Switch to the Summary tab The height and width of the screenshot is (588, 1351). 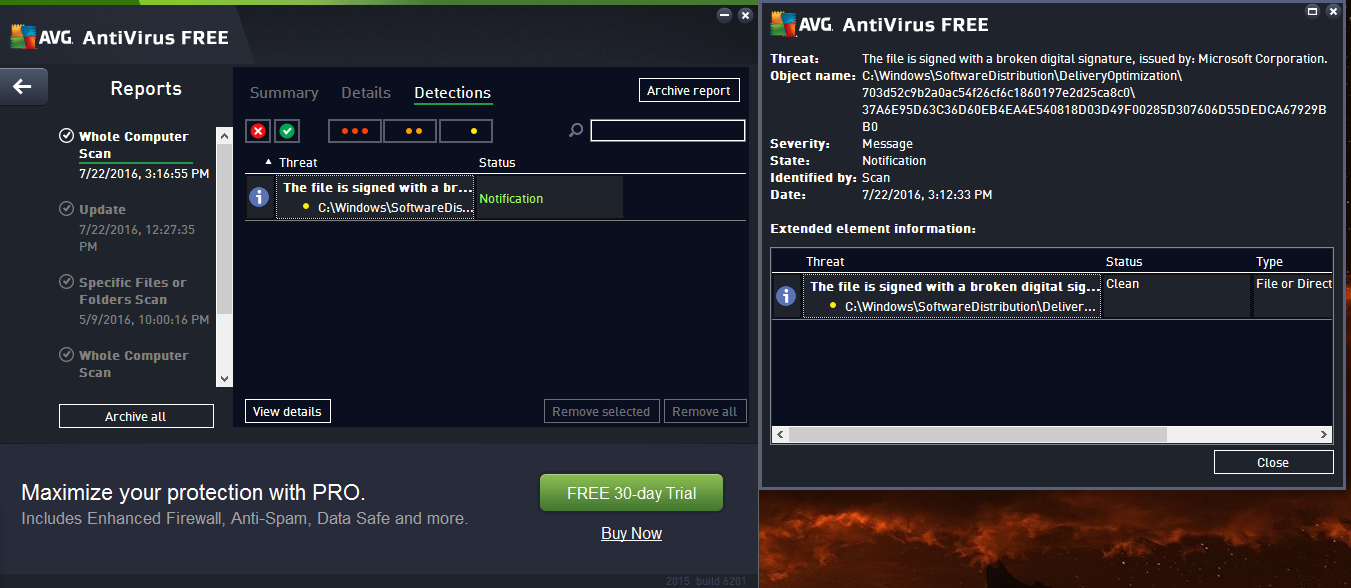pos(284,93)
